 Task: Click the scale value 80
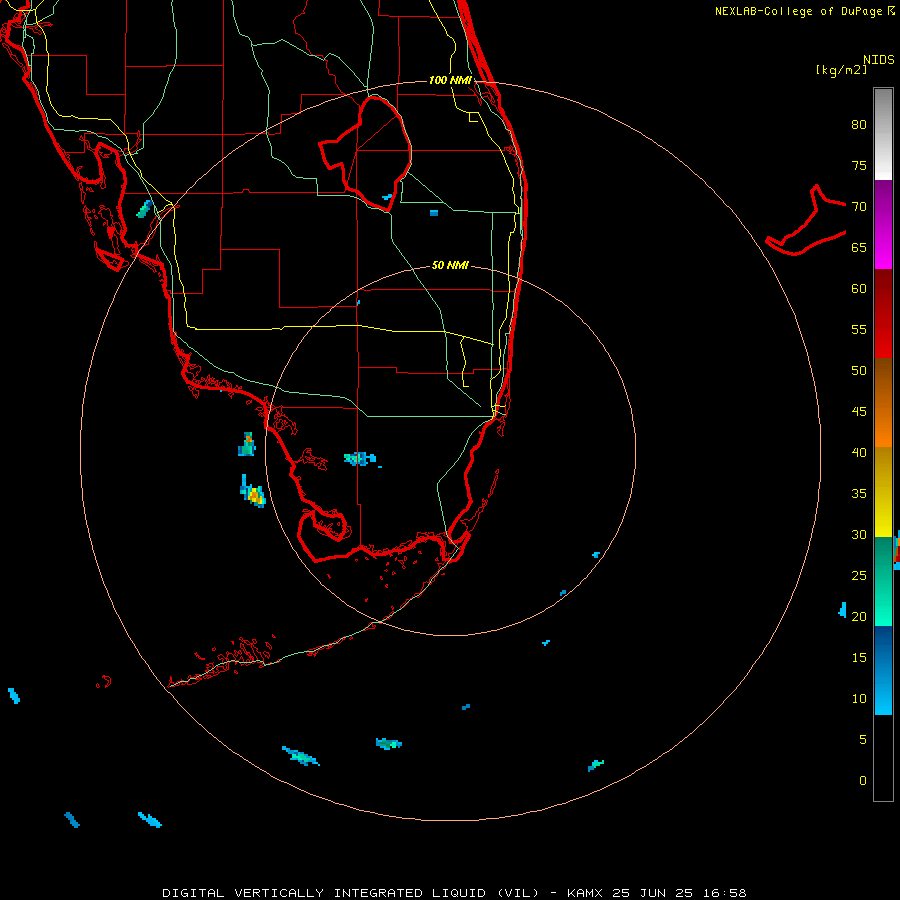pos(859,125)
